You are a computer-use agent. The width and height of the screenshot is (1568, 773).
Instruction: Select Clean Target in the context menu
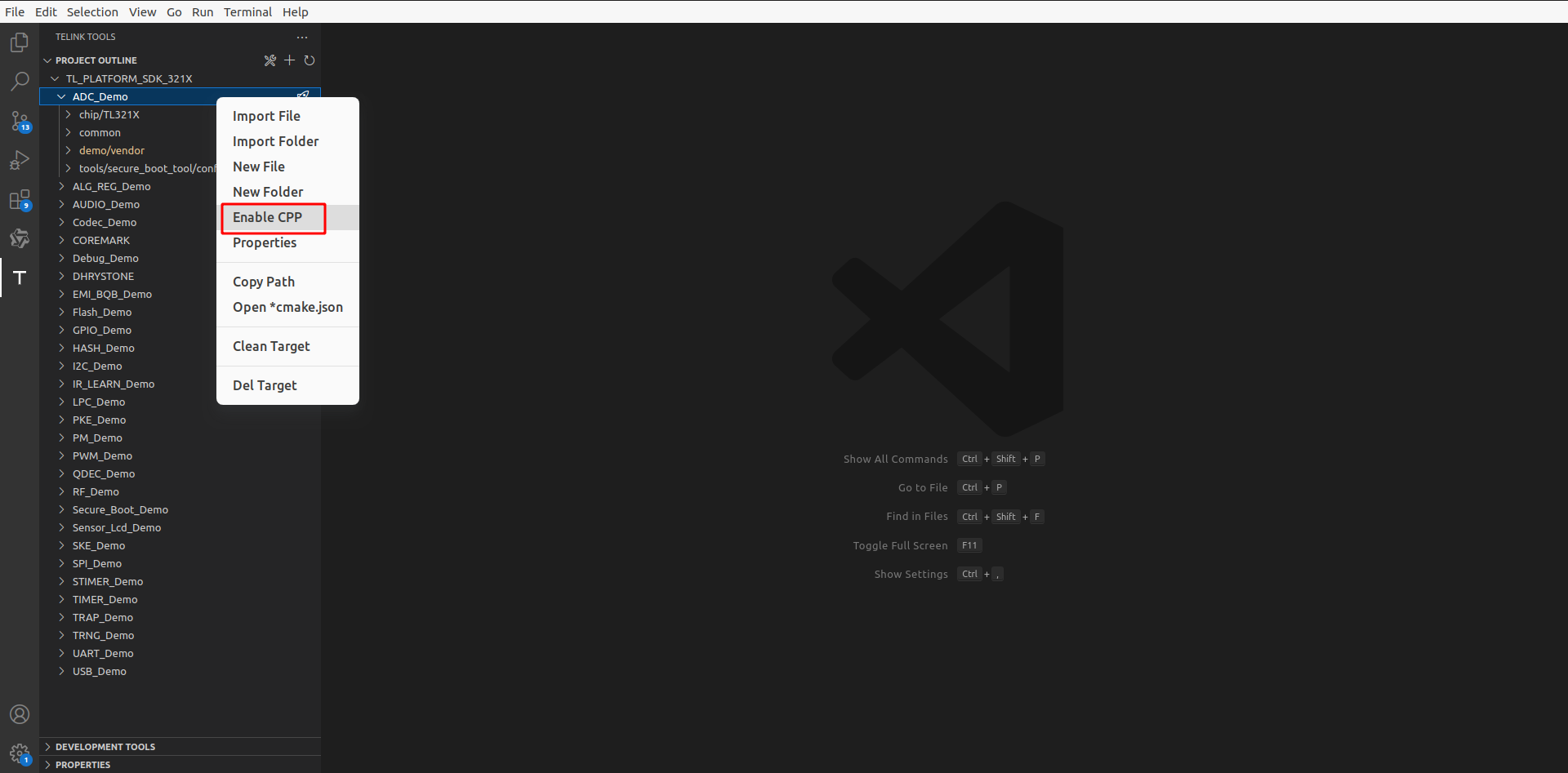(x=270, y=346)
